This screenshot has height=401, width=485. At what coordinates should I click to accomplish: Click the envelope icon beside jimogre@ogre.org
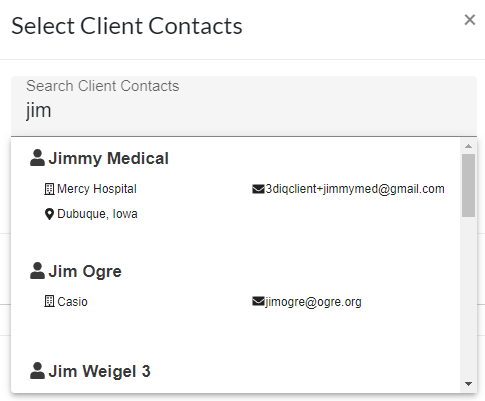[258, 302]
